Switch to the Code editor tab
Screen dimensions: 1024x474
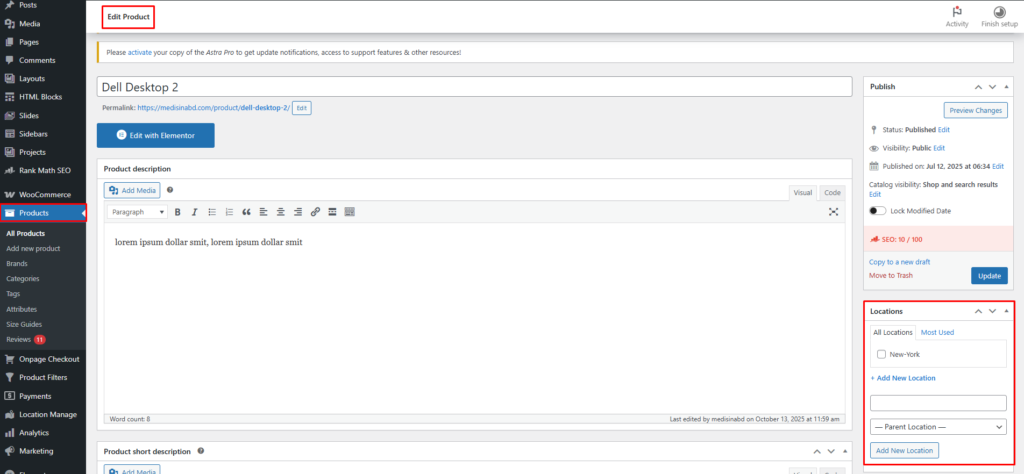click(x=832, y=192)
